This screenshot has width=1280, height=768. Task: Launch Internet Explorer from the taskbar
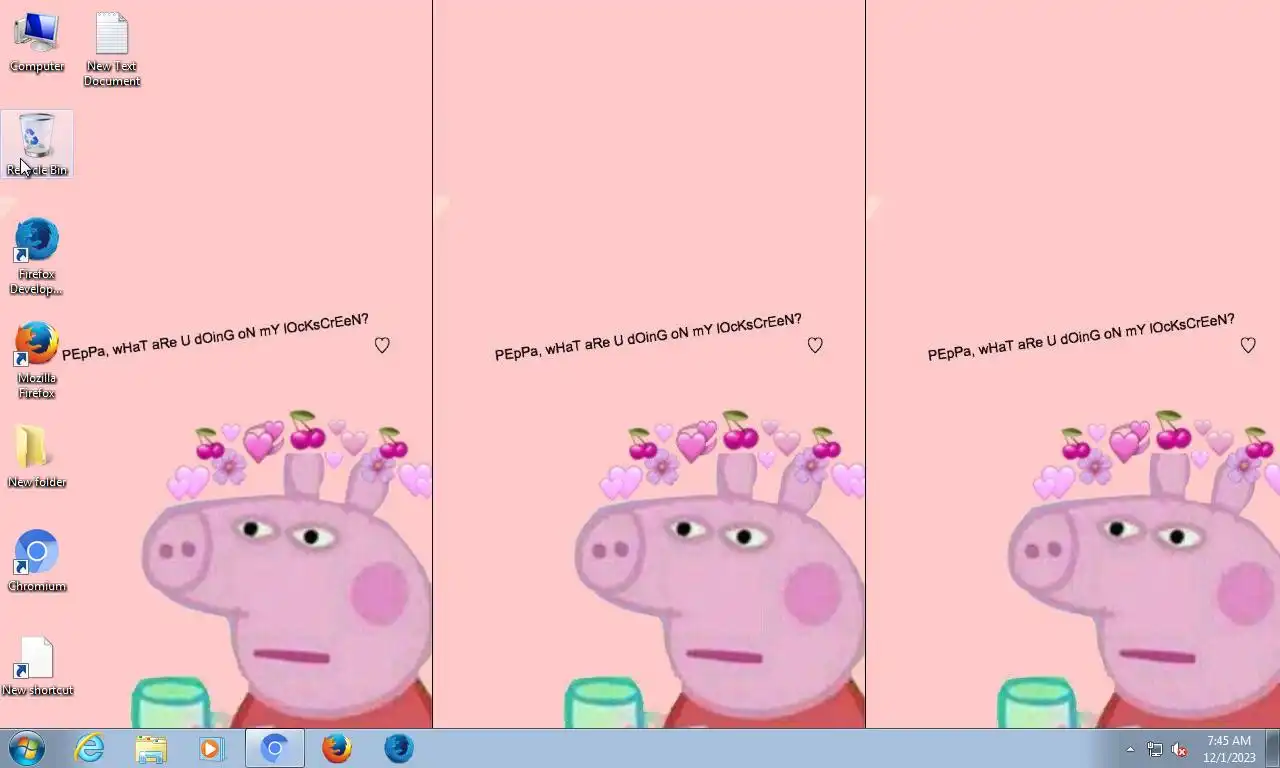90,748
